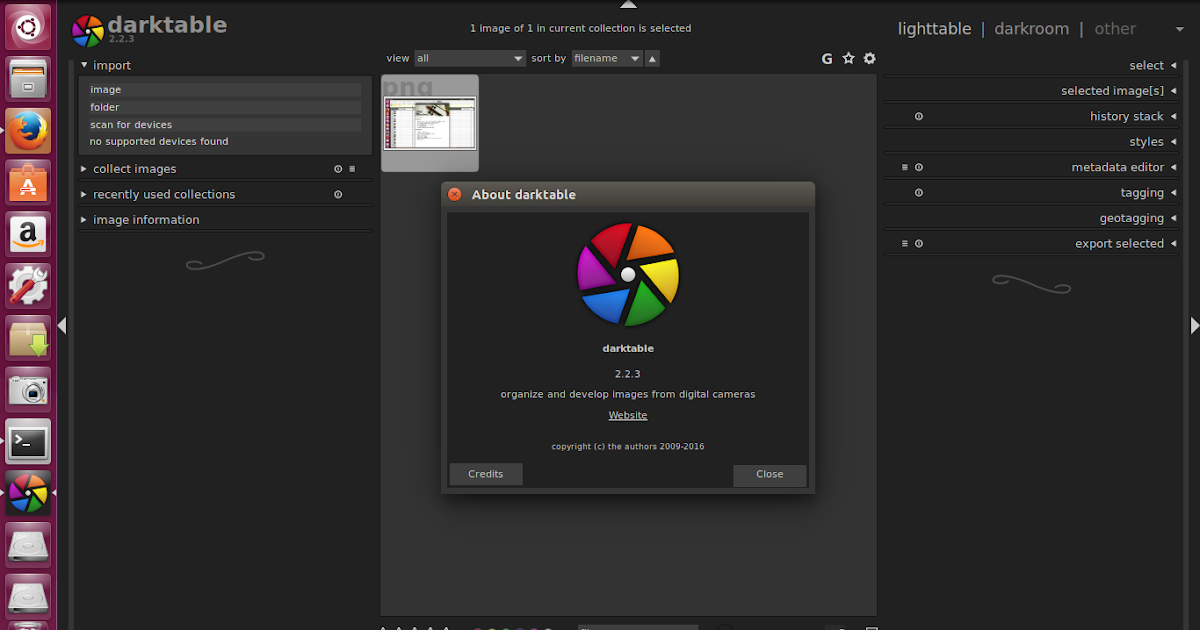Click '1 image of 1 in current collection' status
This screenshot has width=1200, height=630.
(580, 28)
